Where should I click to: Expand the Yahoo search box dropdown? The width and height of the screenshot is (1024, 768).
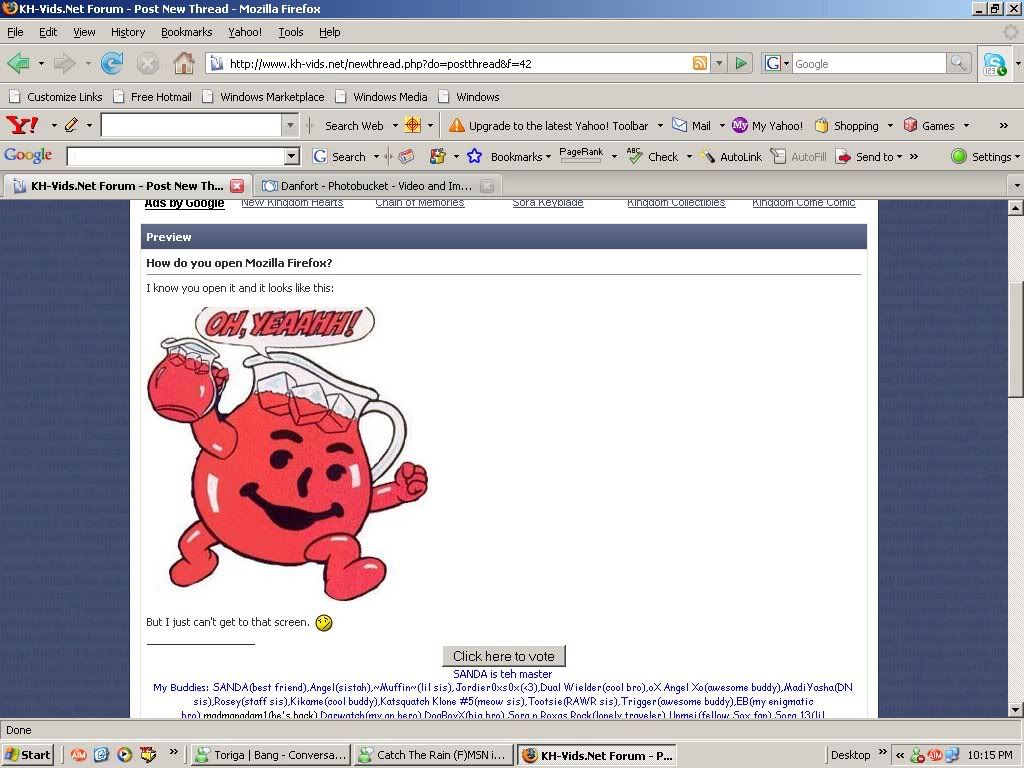291,125
